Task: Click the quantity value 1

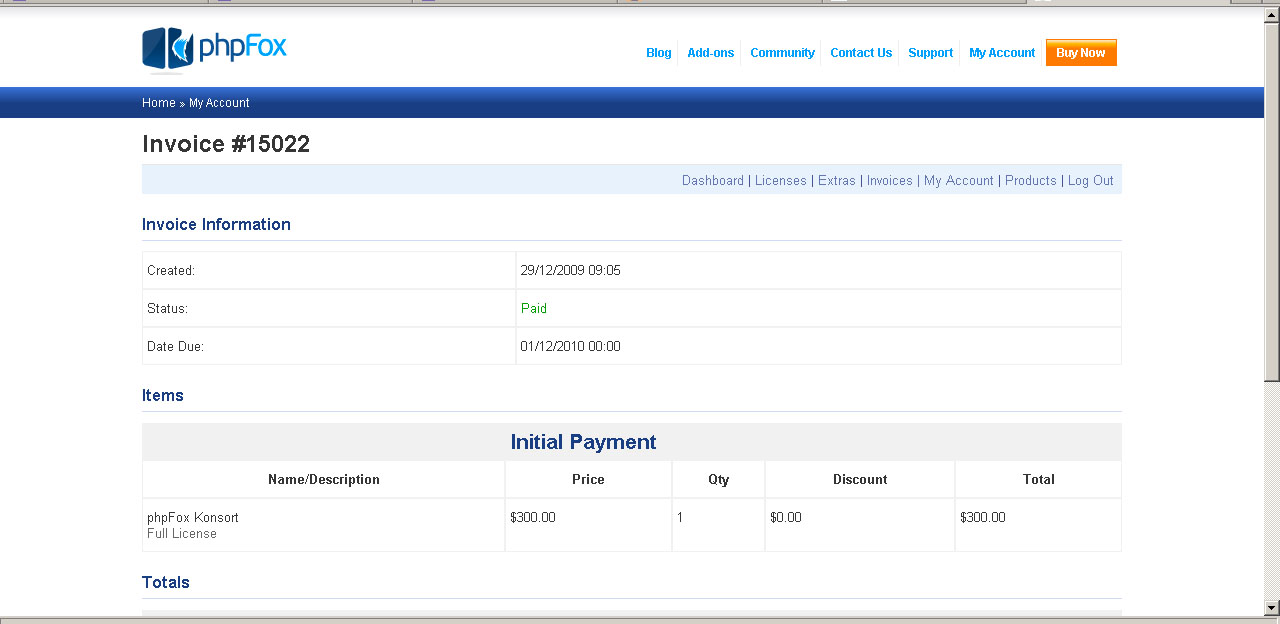Action: pyautogui.click(x=680, y=518)
